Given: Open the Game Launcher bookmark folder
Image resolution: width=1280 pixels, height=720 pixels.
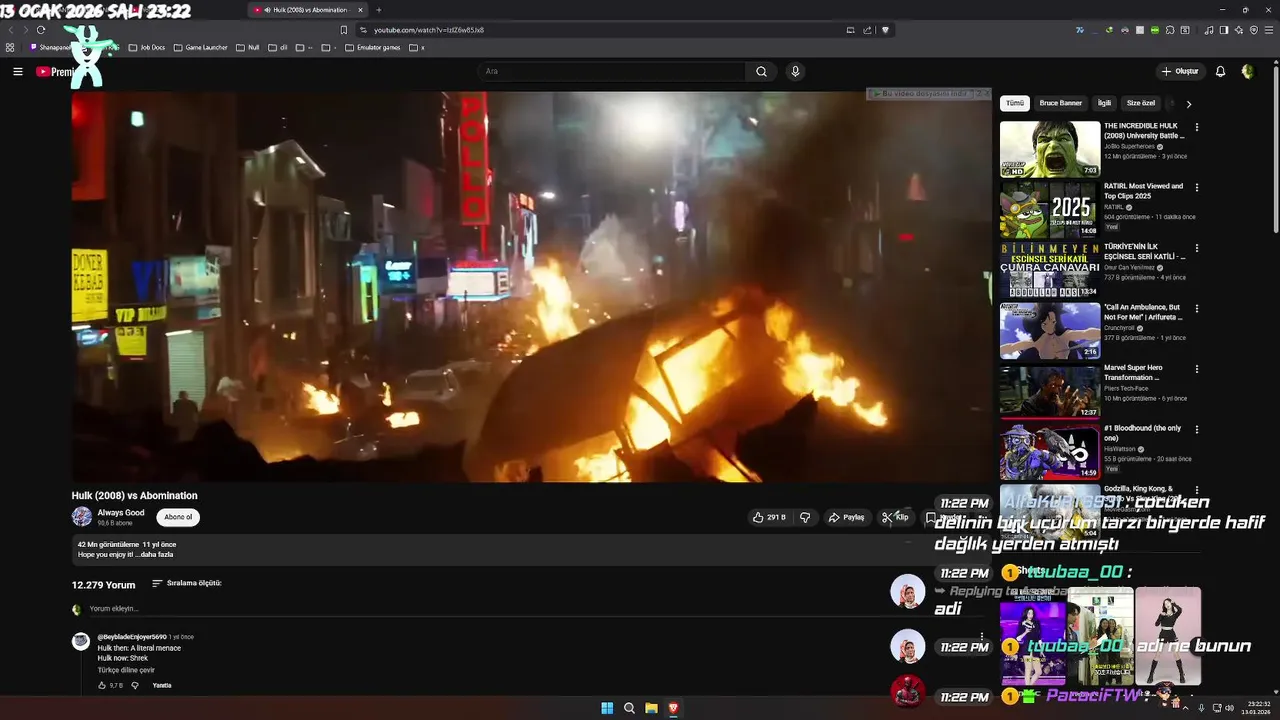Looking at the screenshot, I should (201, 47).
